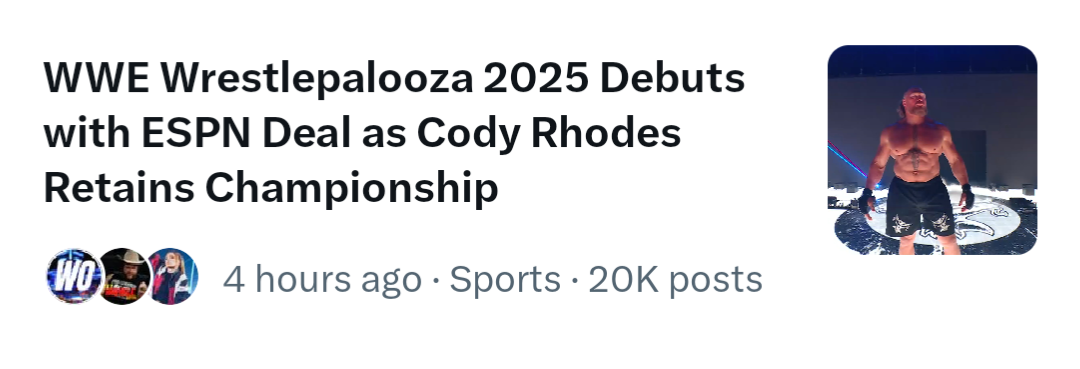Click the word "Wrestlepalooza" in the headline
1080x369 pixels.
click(x=317, y=78)
